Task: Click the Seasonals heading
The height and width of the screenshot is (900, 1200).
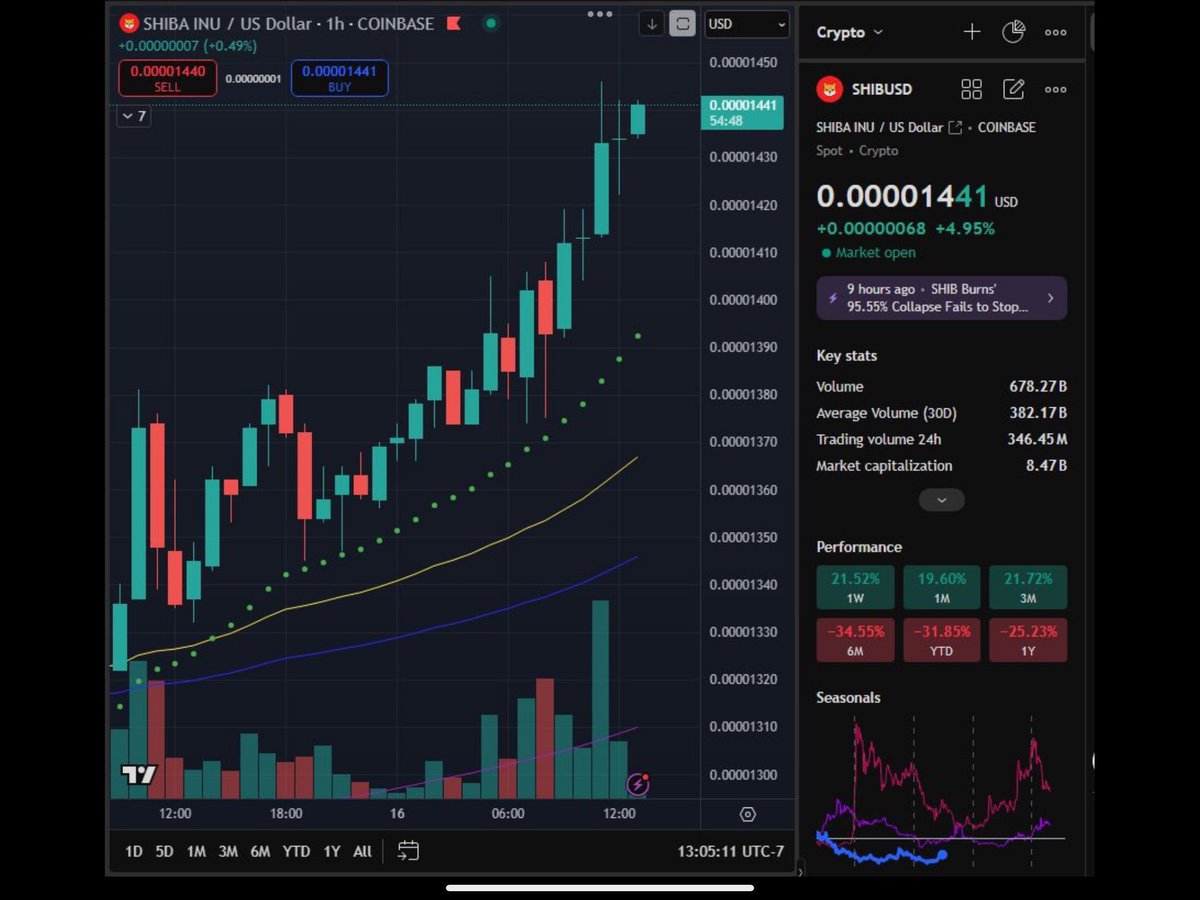Action: click(848, 697)
